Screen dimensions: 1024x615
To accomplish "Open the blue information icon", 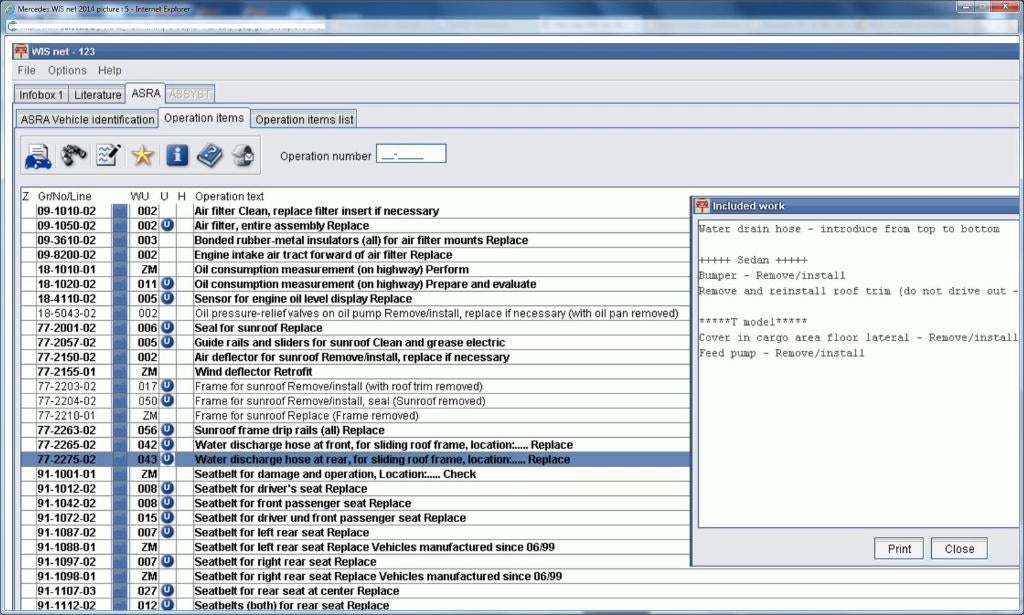I will click(x=177, y=156).
